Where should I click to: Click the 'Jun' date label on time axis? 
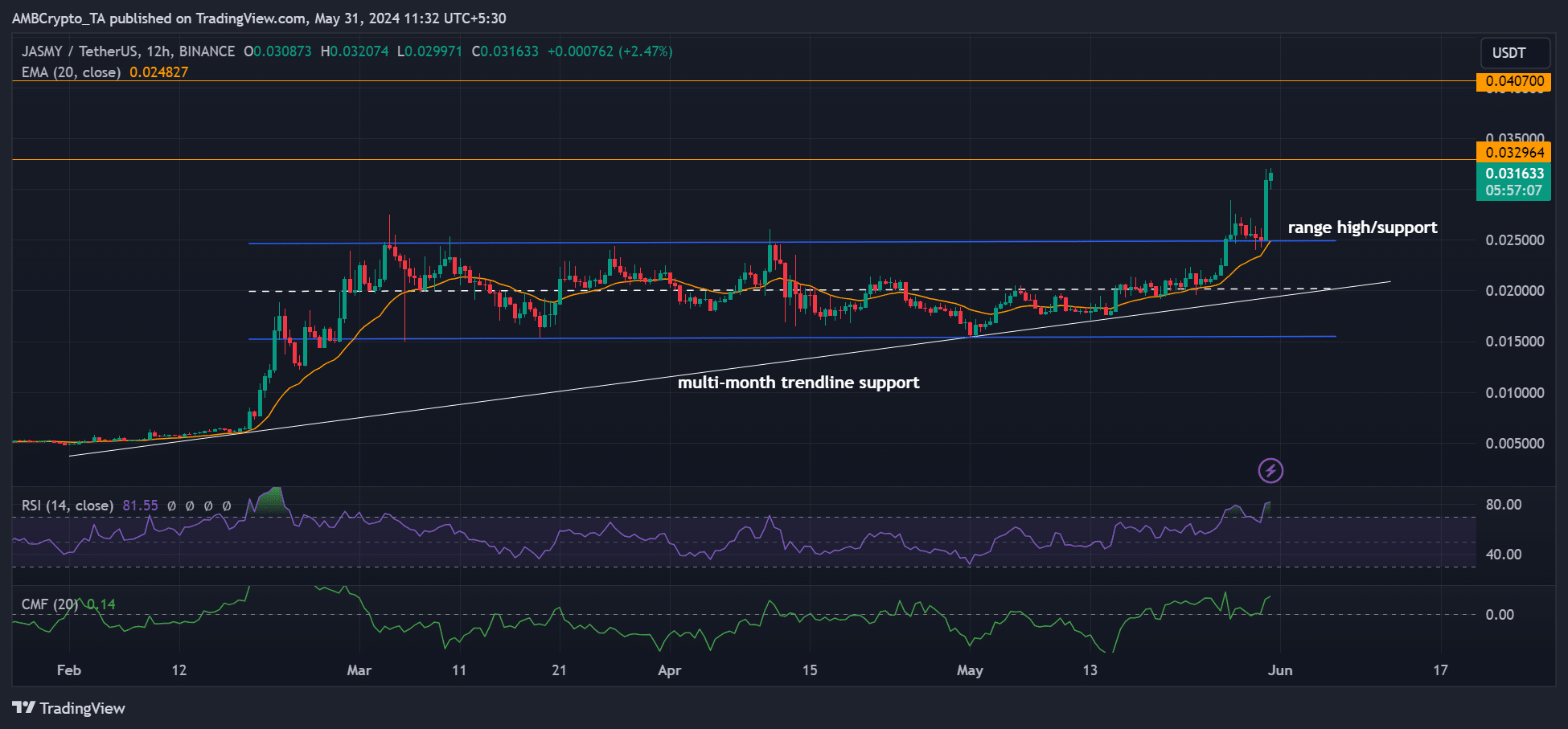1280,670
